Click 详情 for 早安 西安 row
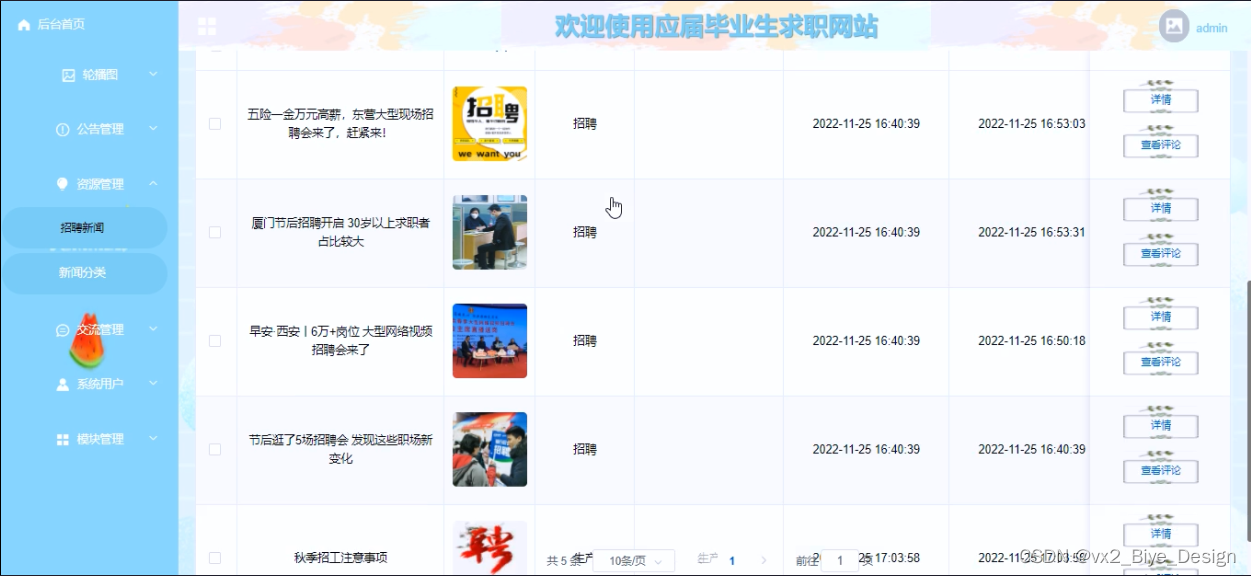 coord(1160,317)
